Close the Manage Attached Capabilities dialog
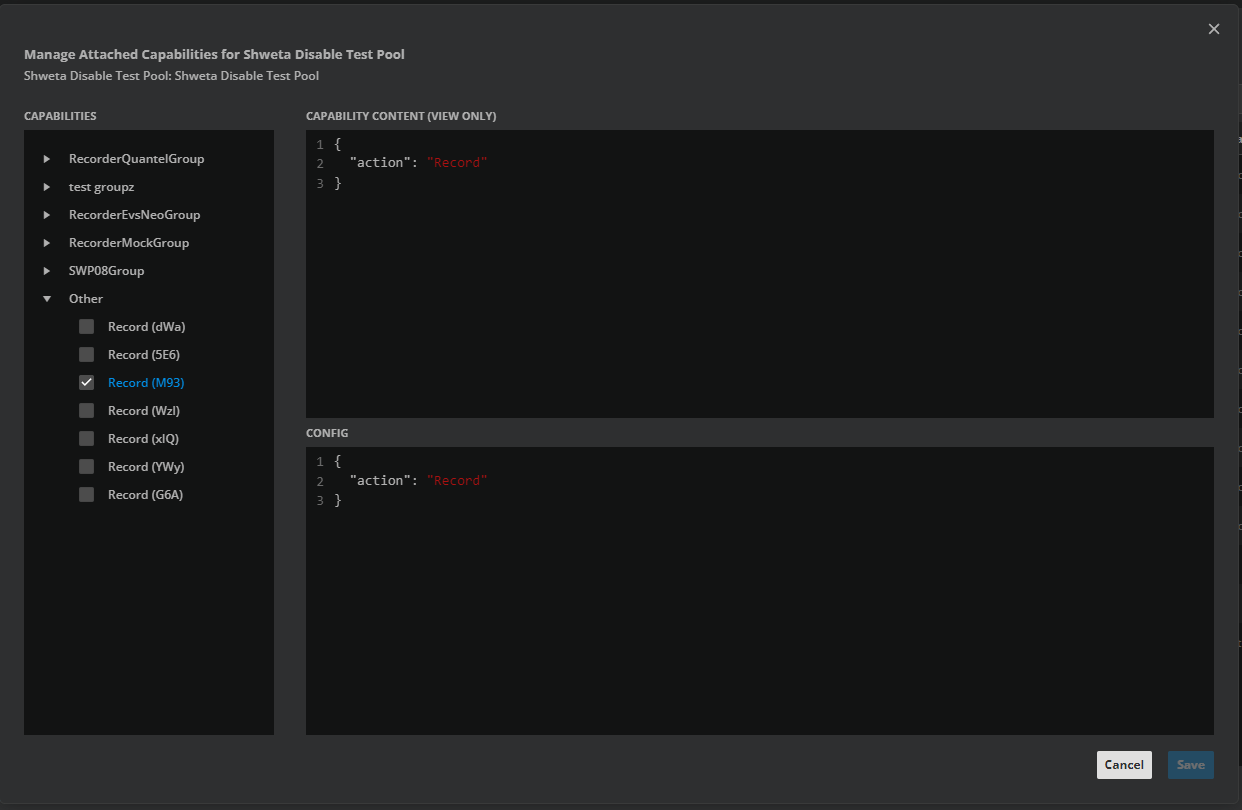Screen dimensions: 1242x810 1213,29
